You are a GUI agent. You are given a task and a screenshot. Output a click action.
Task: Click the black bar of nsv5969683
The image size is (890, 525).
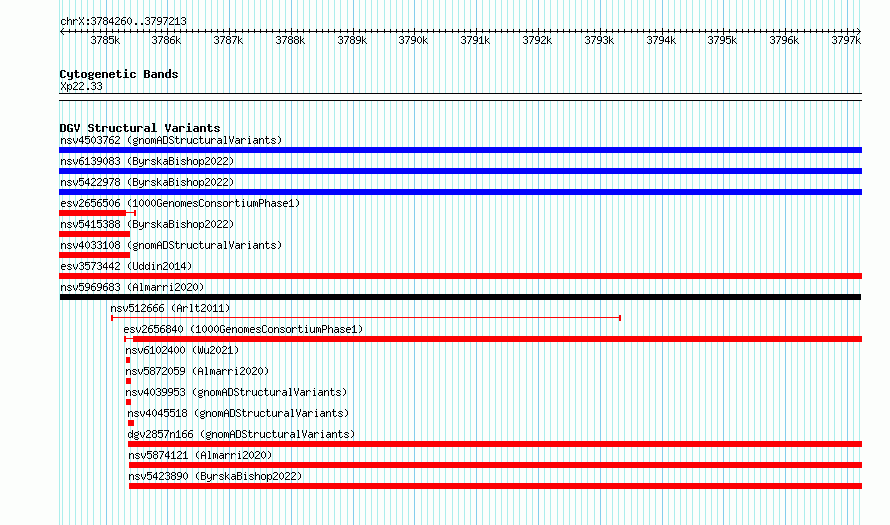coord(460,297)
